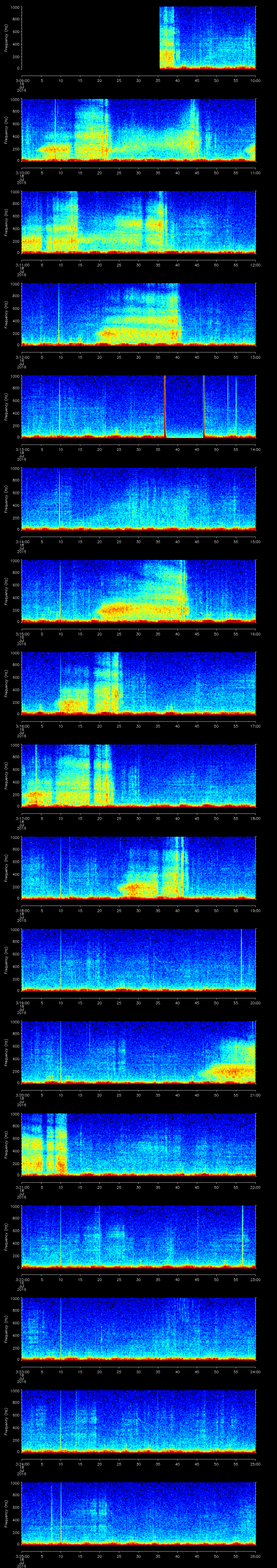Image resolution: width=277 pixels, height=1568 pixels.
Task: Select the 3:20:00 time axis label
Action: coord(22,1095)
